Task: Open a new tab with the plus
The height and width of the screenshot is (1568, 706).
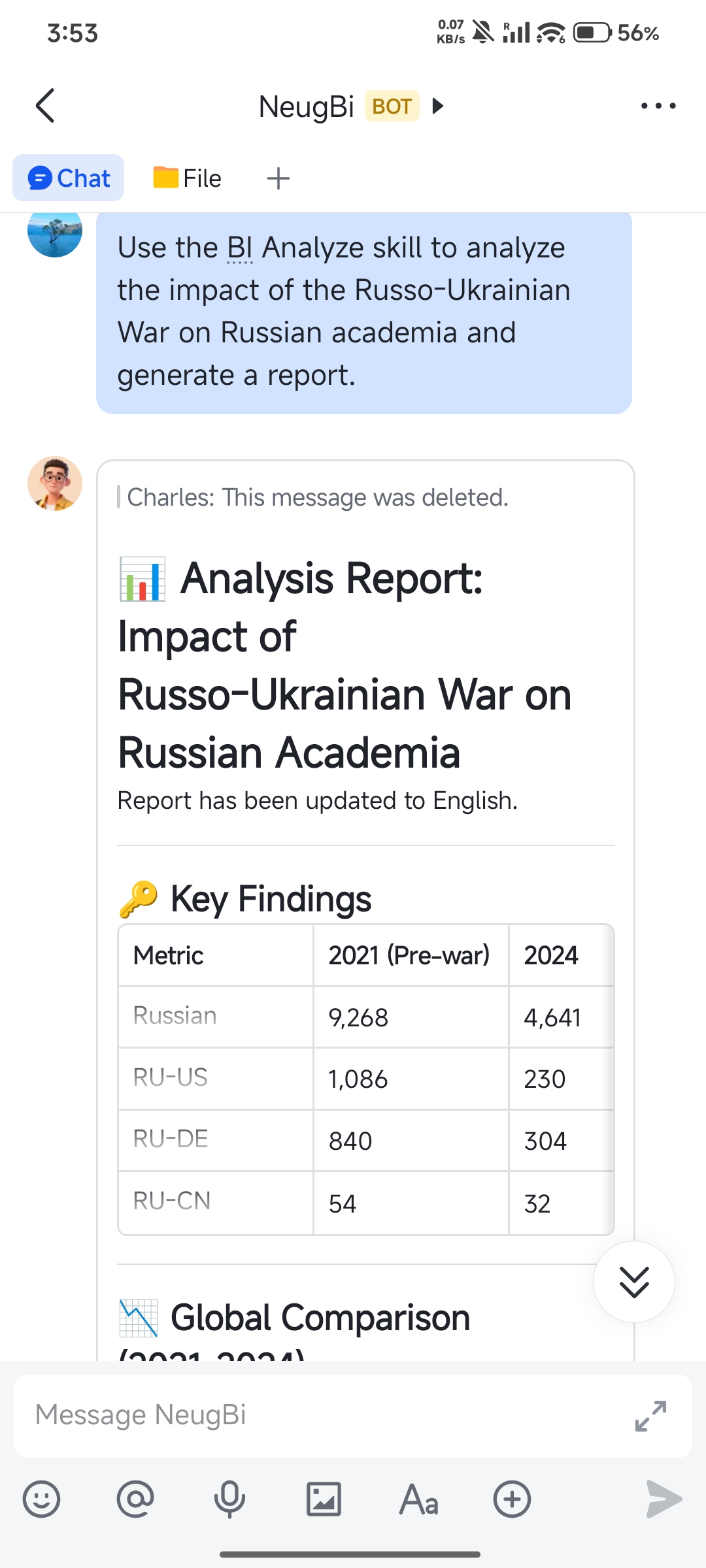Action: 277,177
